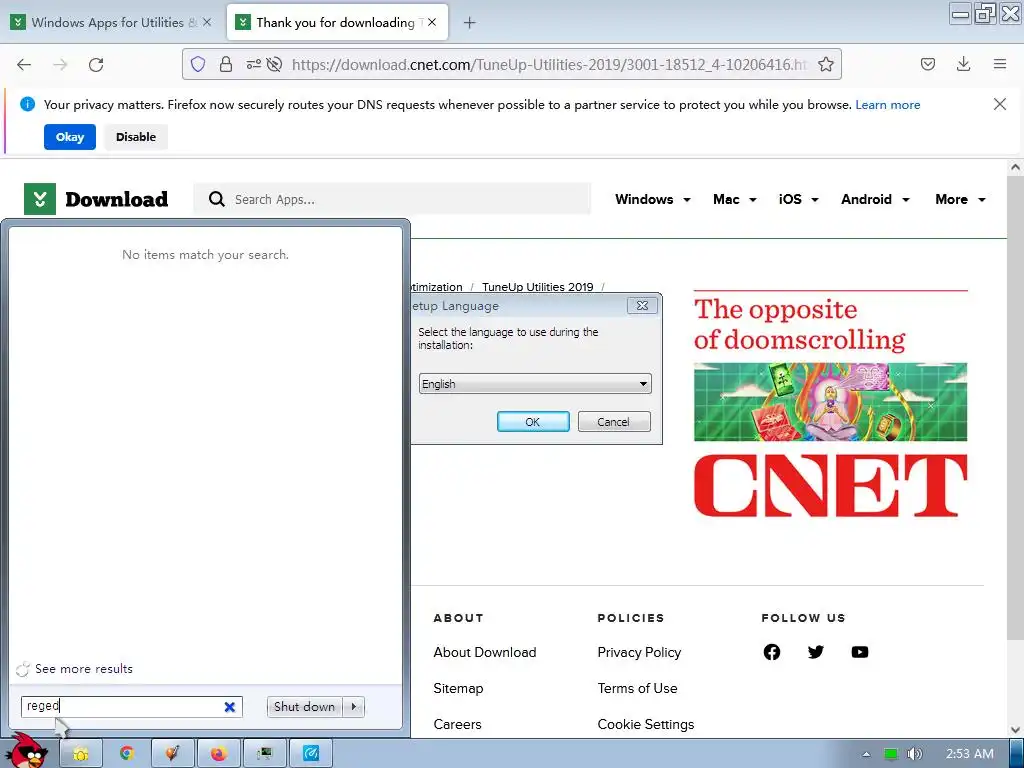Open the Save to Pocket icon
Screen dimensions: 1024x768
point(927,64)
